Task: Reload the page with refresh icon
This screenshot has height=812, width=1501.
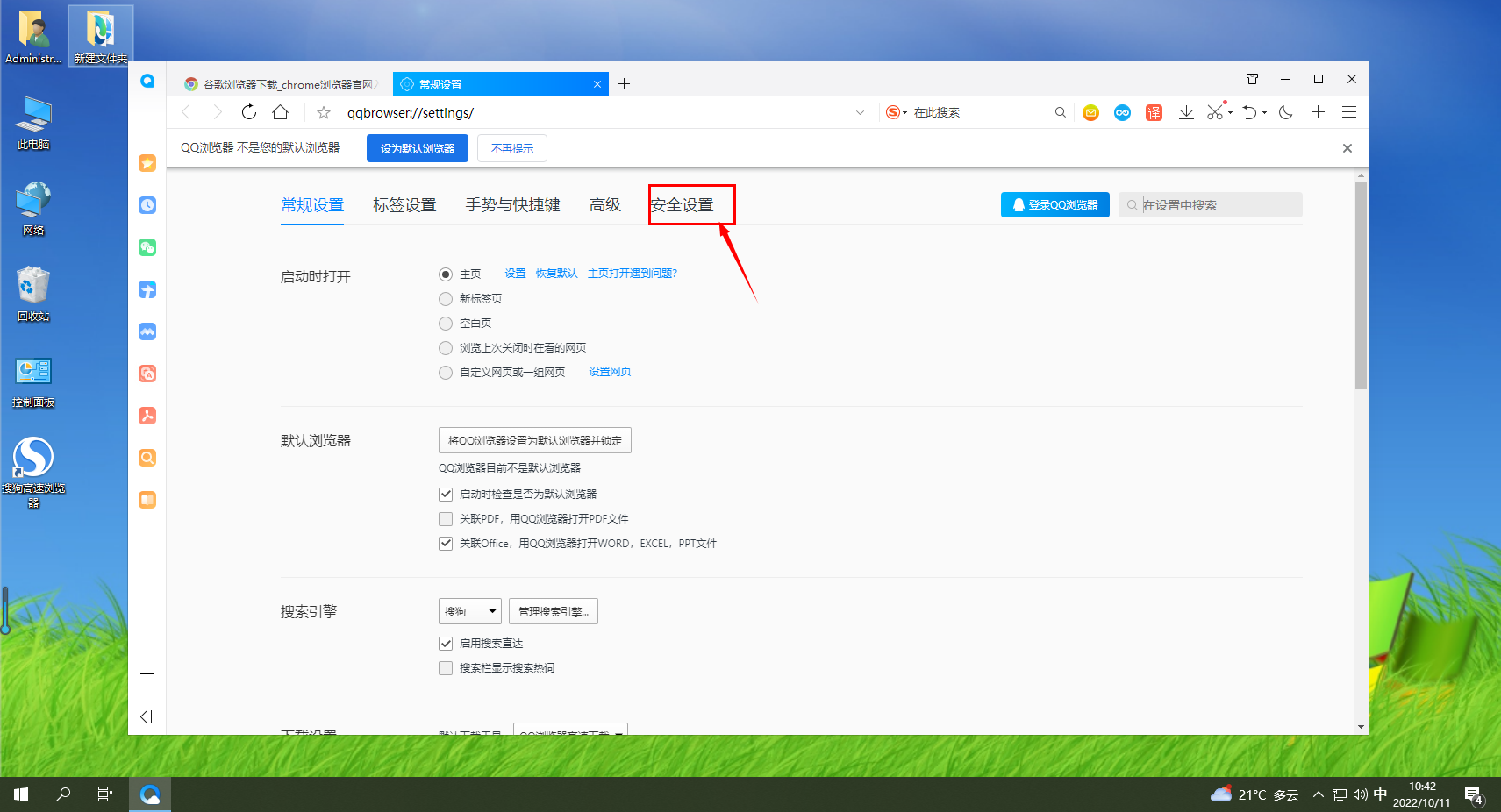Action: click(249, 112)
